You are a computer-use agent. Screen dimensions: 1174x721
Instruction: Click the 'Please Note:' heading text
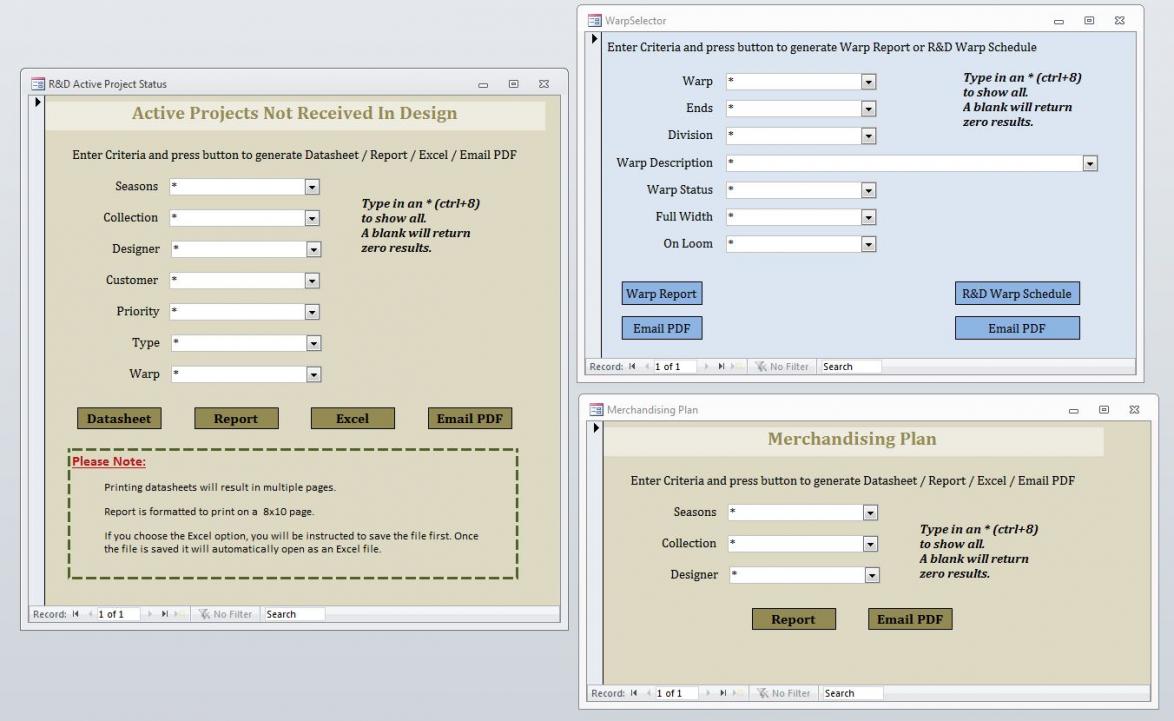click(109, 461)
